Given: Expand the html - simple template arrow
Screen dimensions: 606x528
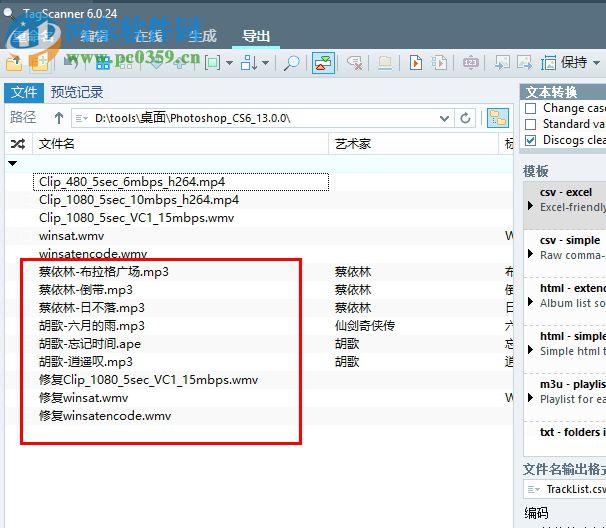Looking at the screenshot, I should pyautogui.click(x=531, y=350).
